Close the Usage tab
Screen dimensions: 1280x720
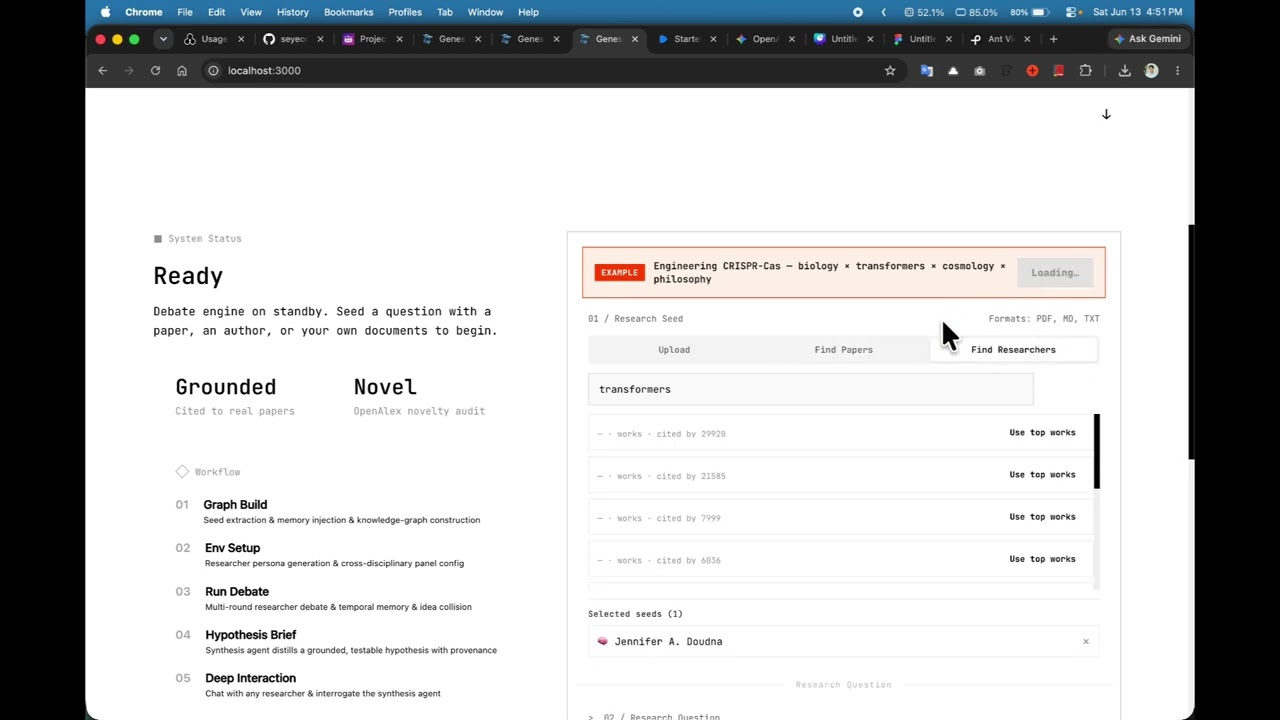pyautogui.click(x=241, y=39)
